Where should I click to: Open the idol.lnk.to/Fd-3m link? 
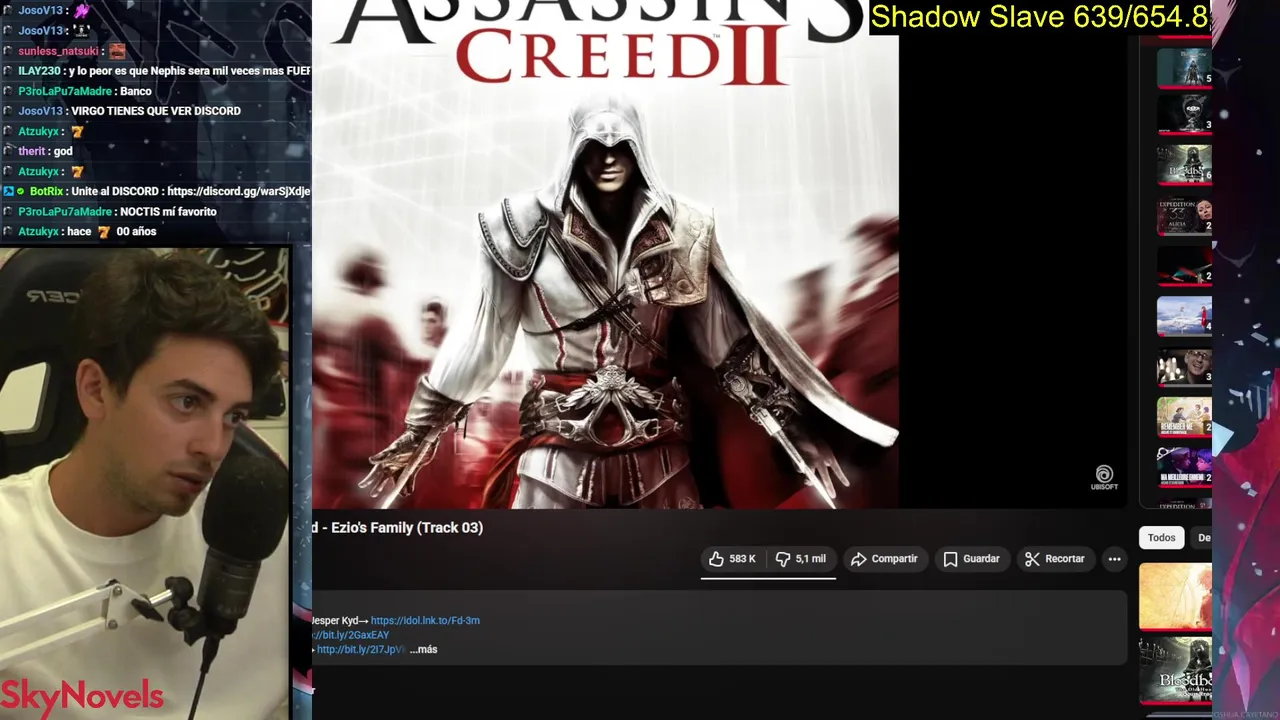(x=425, y=621)
